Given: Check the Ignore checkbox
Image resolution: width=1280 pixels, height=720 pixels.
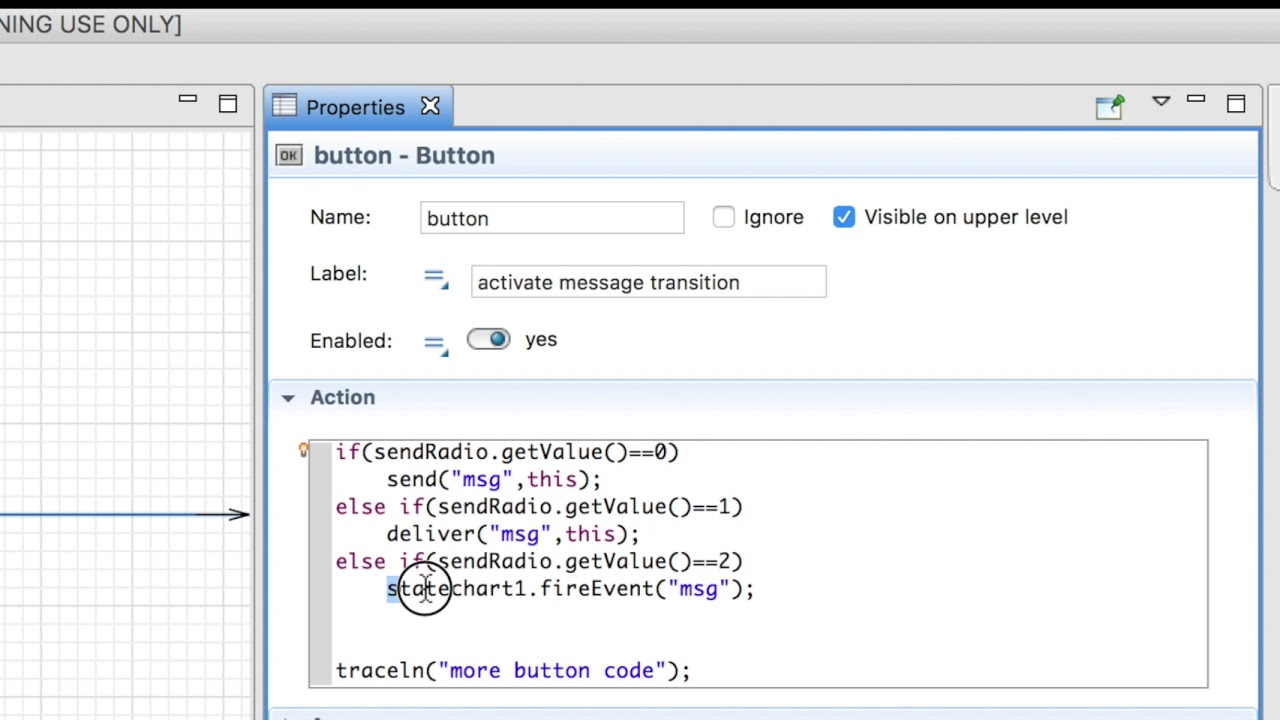Looking at the screenshot, I should [x=723, y=217].
